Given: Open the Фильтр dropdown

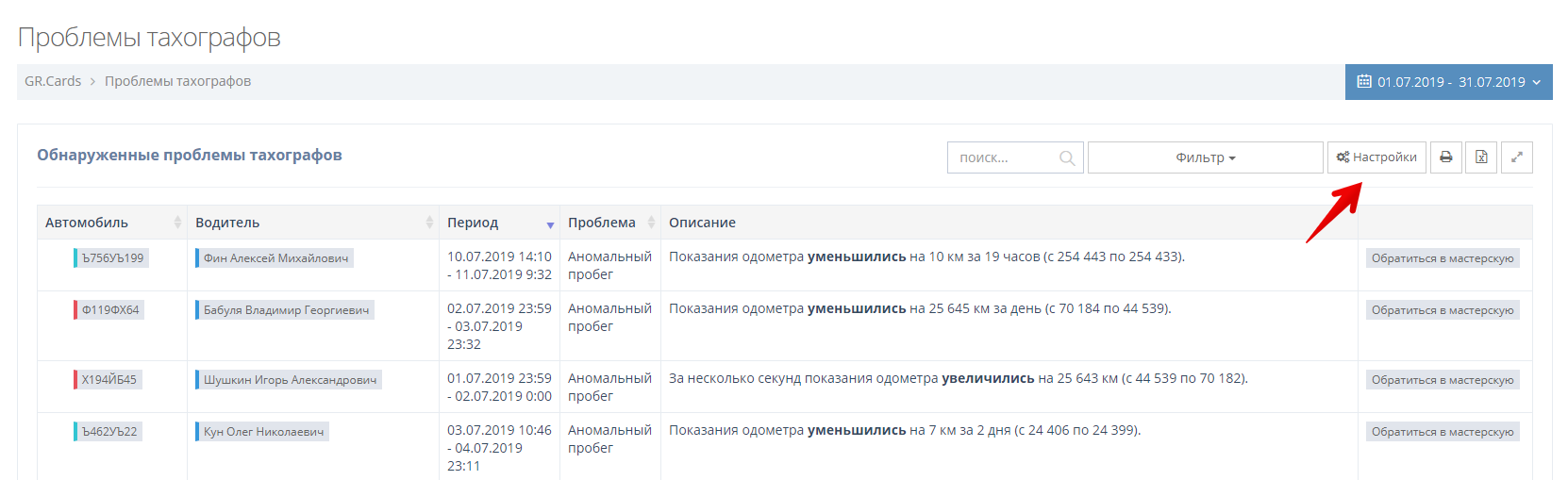Looking at the screenshot, I should [x=1206, y=157].
